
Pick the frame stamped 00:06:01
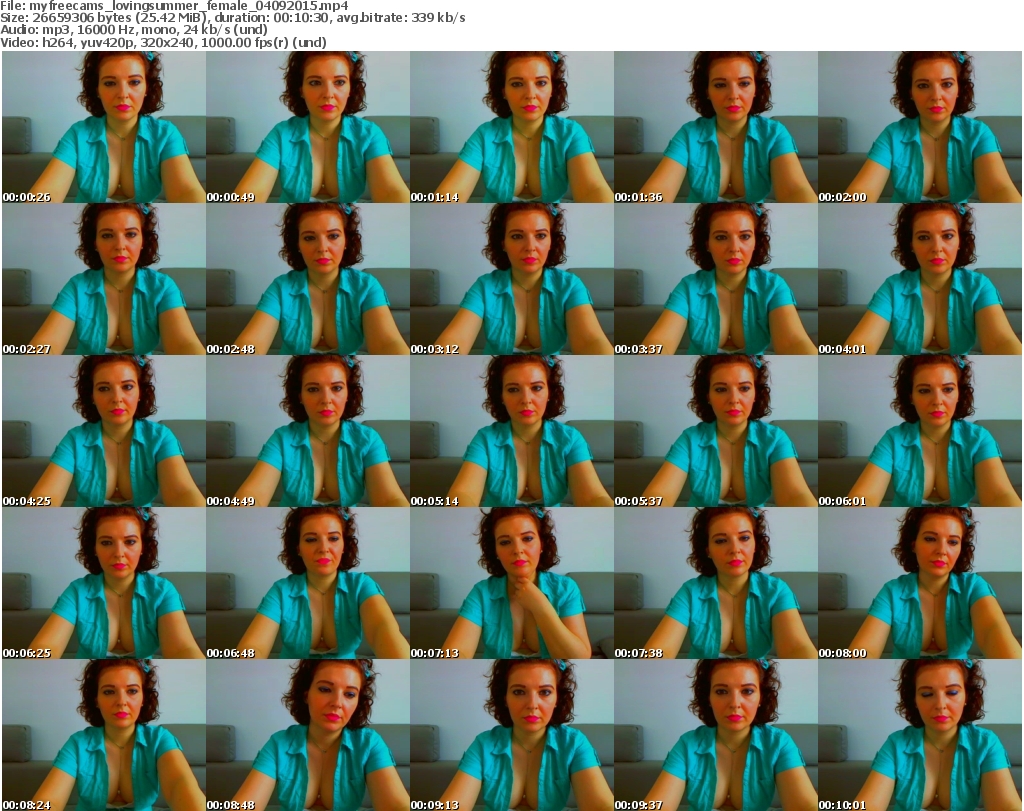pos(920,431)
